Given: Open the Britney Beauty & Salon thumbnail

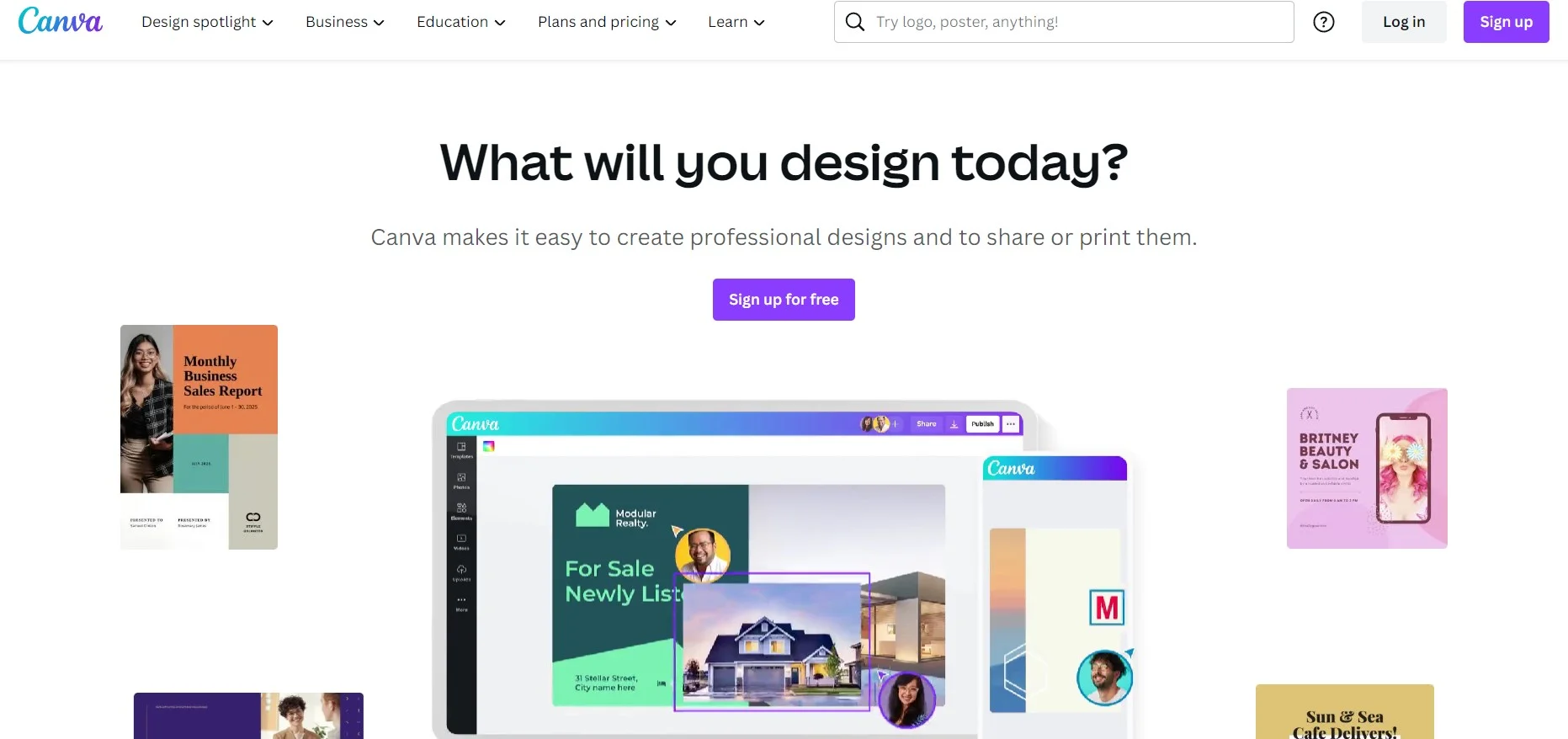Looking at the screenshot, I should pyautogui.click(x=1367, y=468).
